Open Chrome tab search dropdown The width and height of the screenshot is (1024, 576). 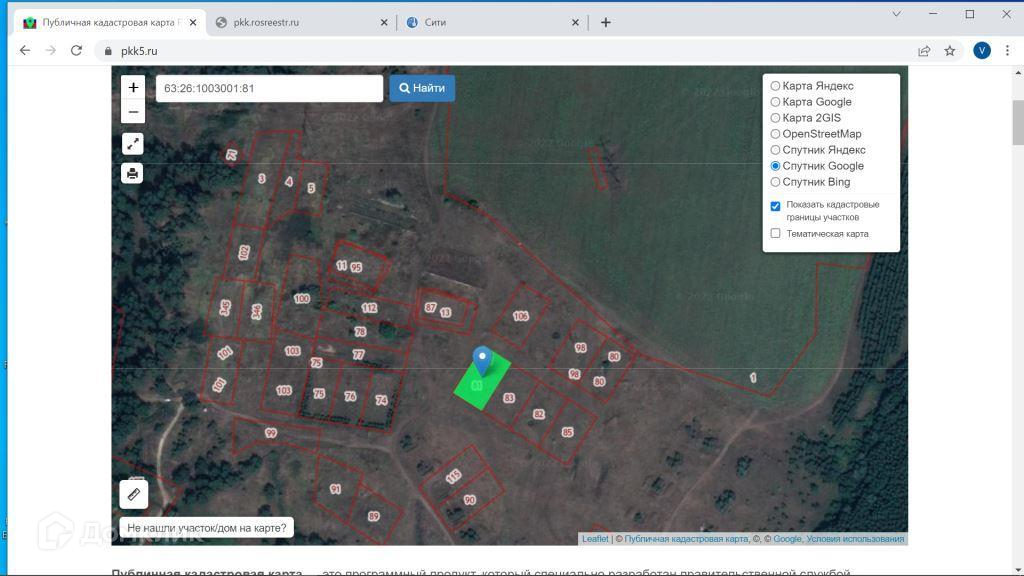[x=896, y=14]
